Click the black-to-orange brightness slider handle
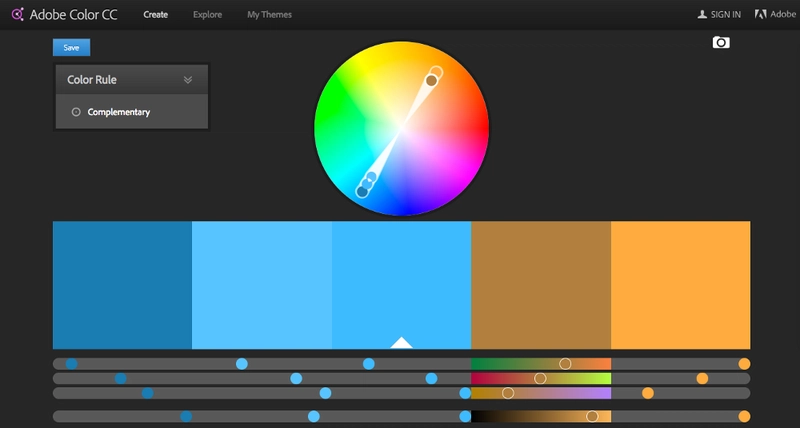The width and height of the screenshot is (800, 428). pos(592,416)
